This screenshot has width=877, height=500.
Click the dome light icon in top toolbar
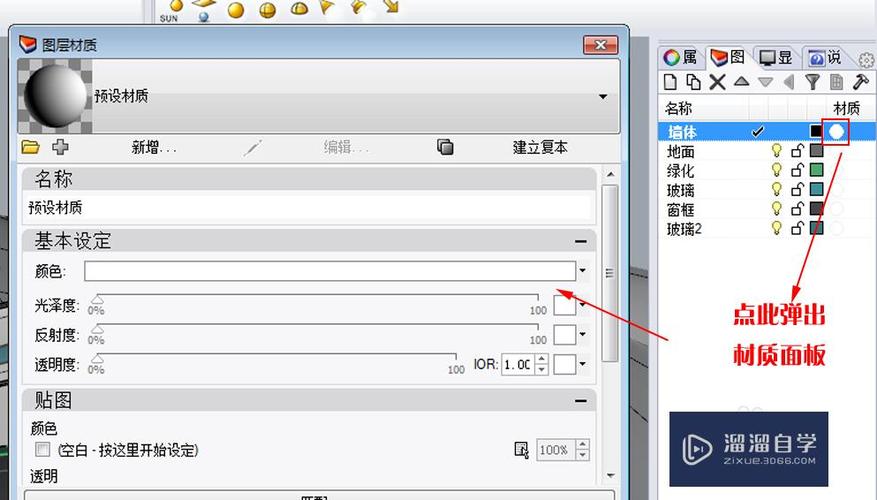tap(299, 9)
